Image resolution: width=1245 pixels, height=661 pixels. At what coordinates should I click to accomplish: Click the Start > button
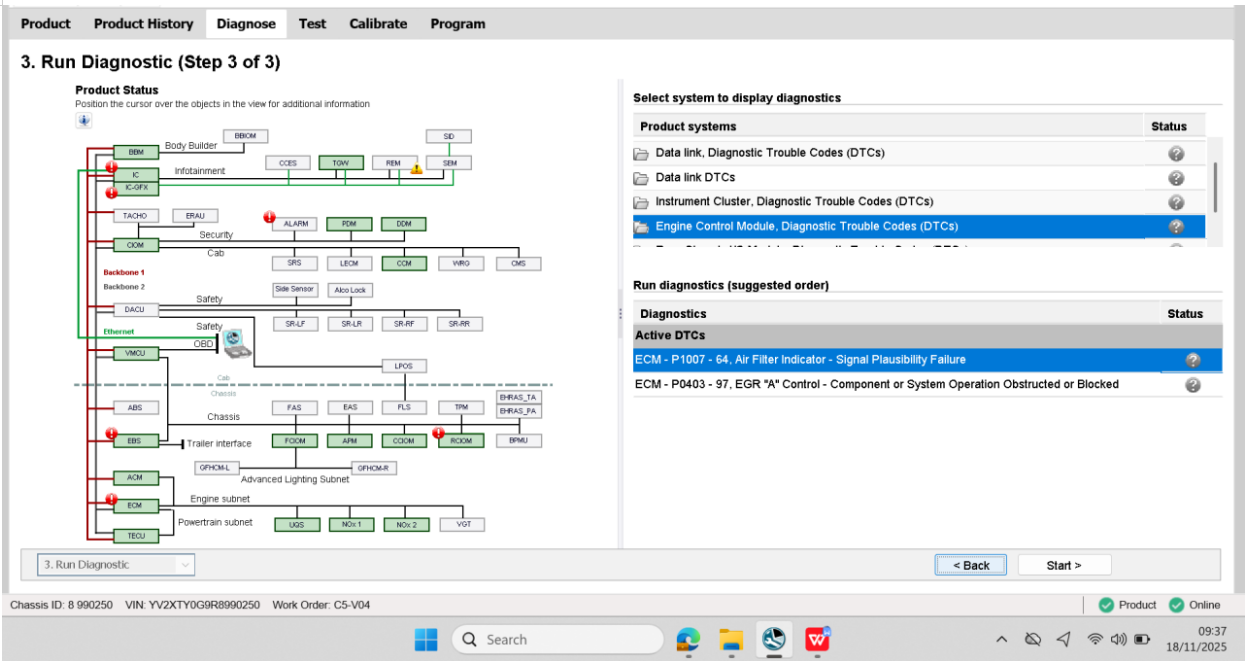[x=1064, y=565]
